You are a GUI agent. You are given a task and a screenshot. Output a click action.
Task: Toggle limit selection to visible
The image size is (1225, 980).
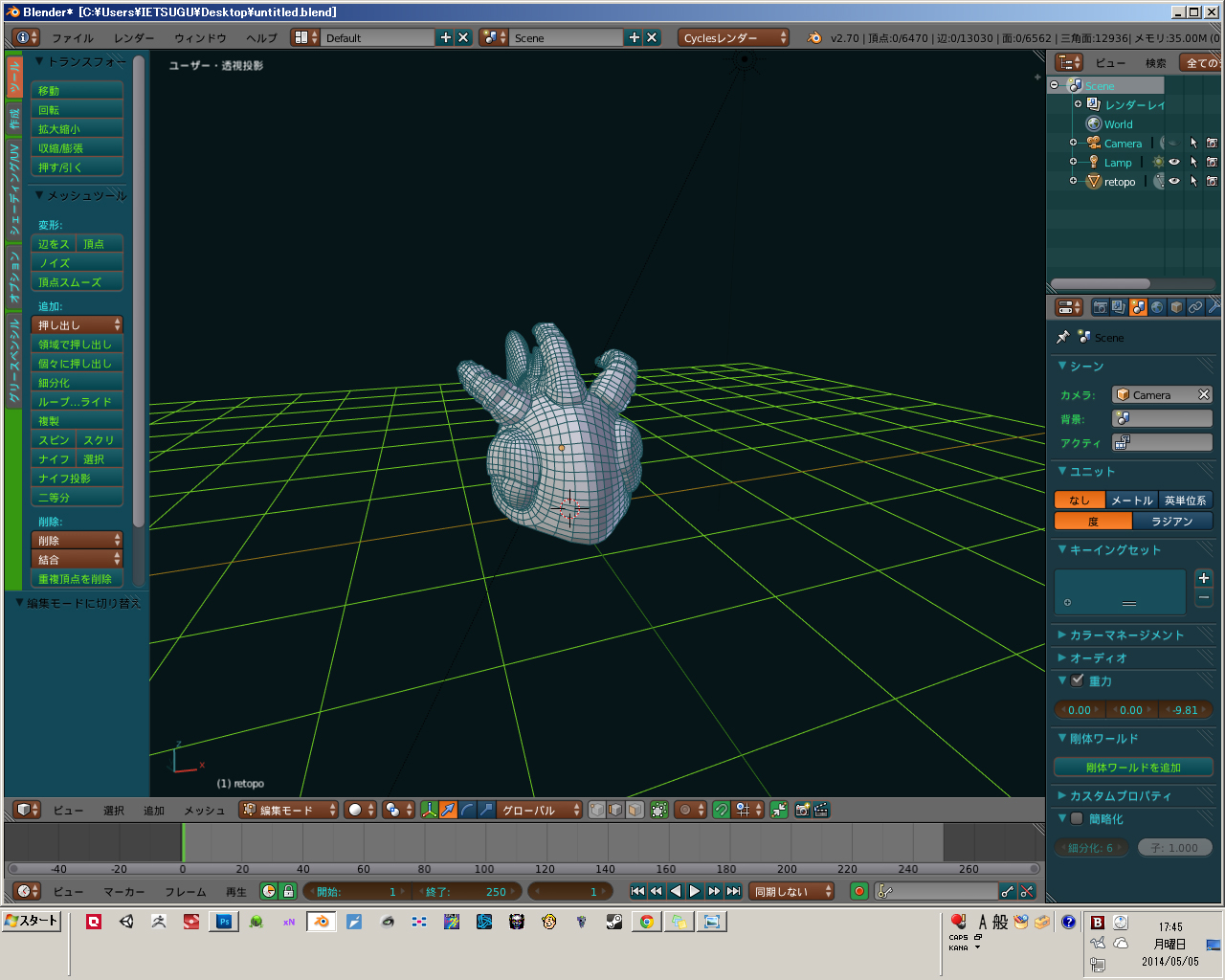coord(659,810)
